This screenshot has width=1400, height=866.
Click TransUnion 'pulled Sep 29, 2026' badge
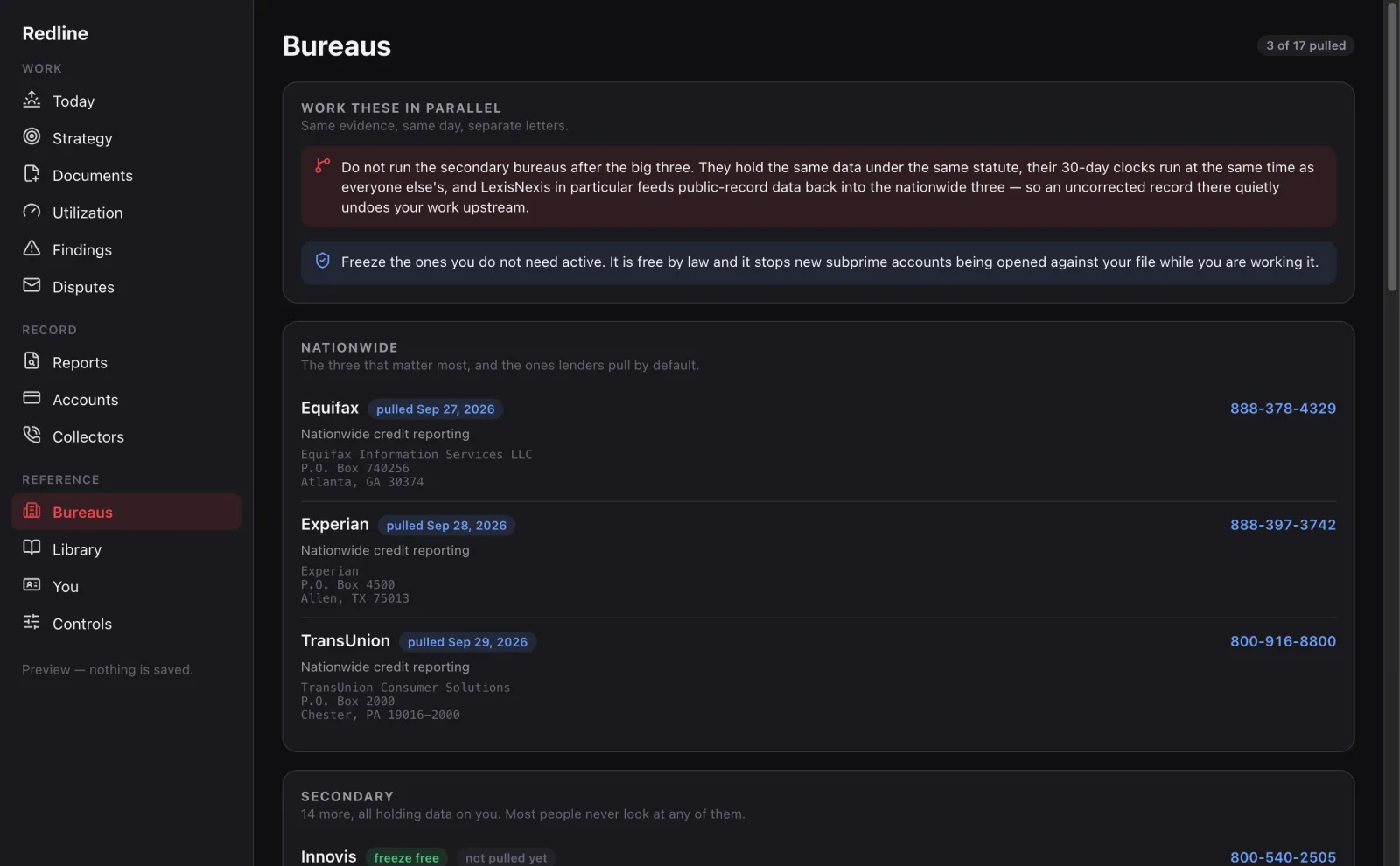pos(467,642)
